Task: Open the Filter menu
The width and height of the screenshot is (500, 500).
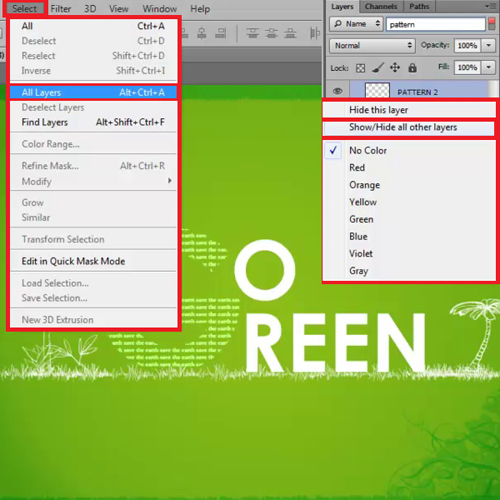Action: [x=61, y=9]
